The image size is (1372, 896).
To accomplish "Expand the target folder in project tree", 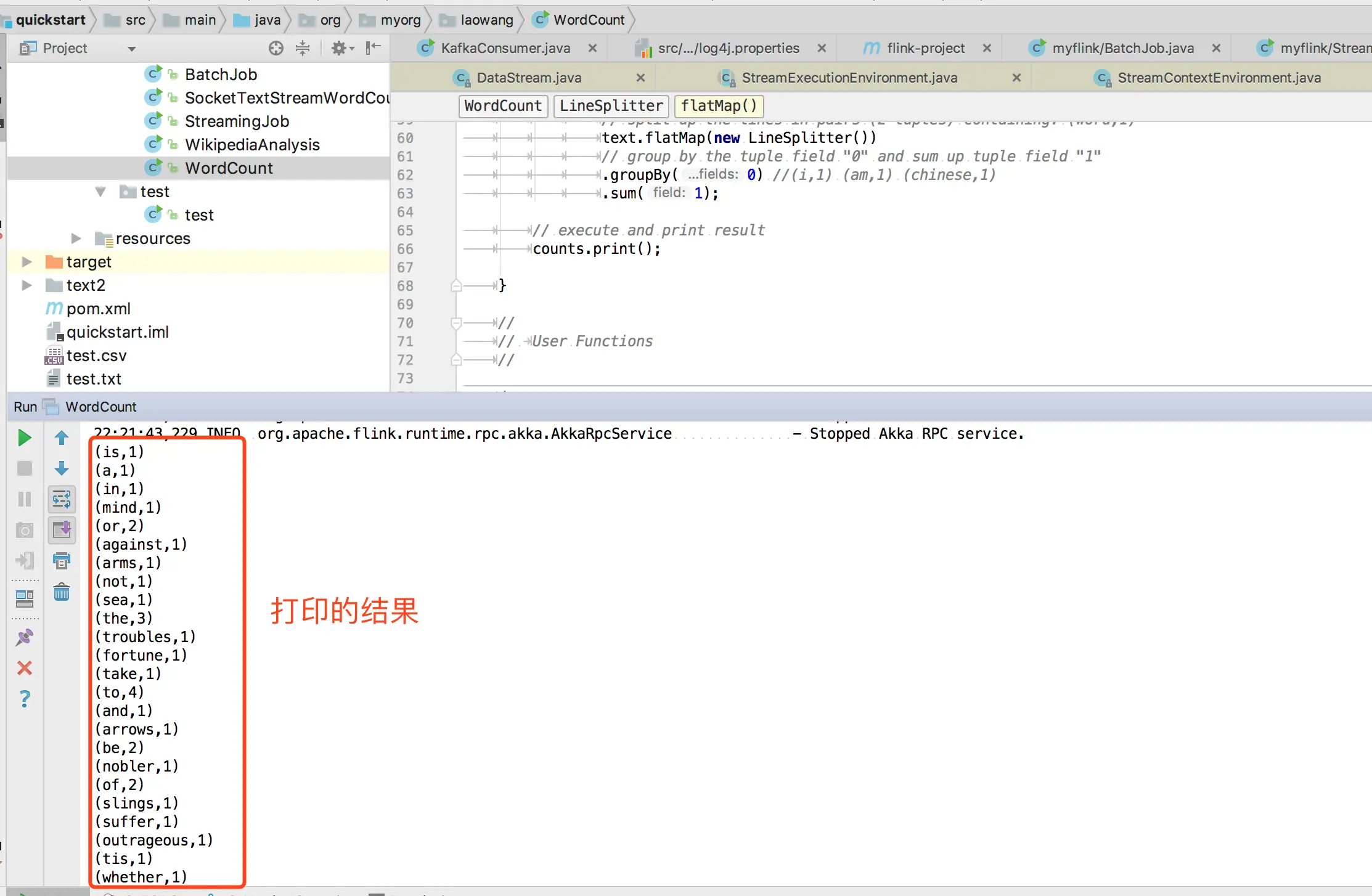I will tap(27, 262).
